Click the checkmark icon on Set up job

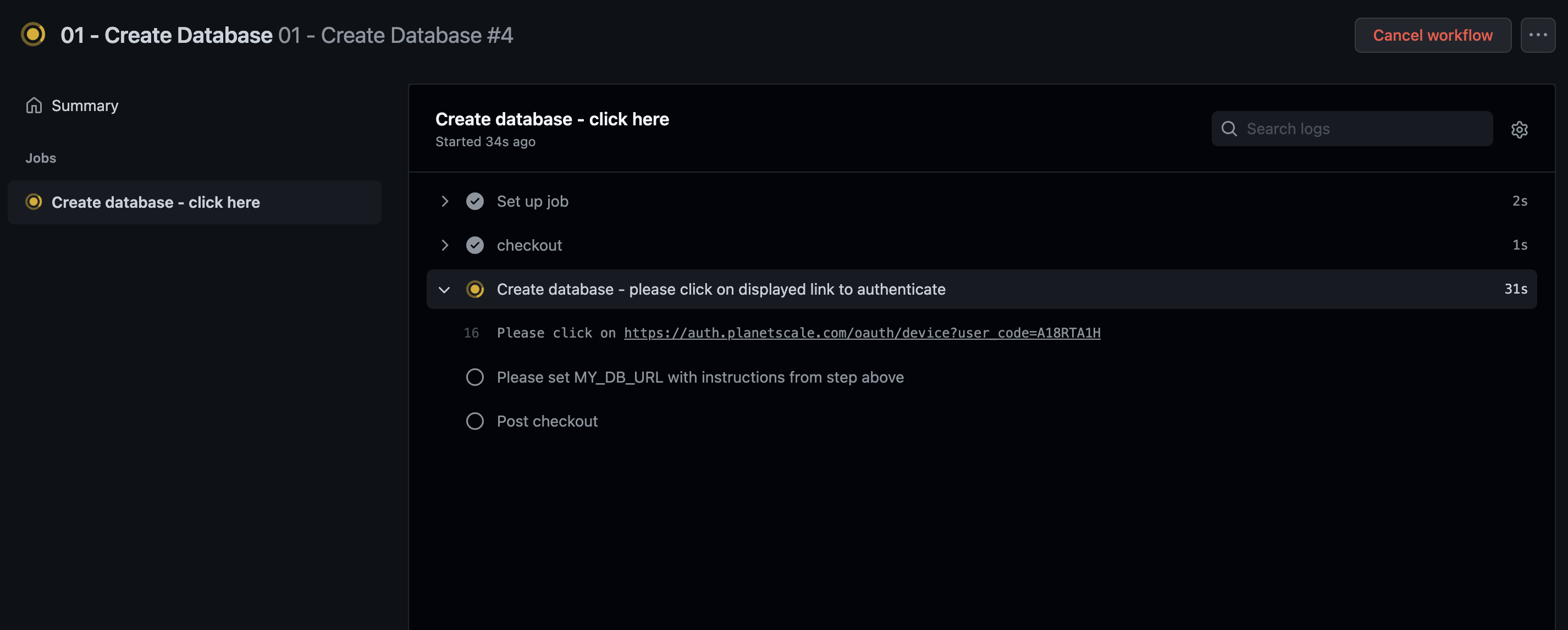pos(475,201)
